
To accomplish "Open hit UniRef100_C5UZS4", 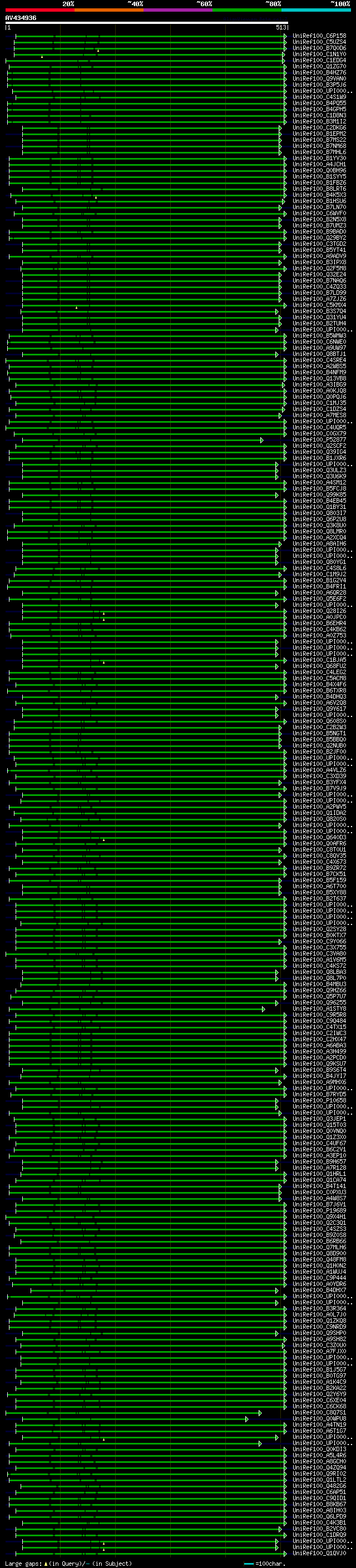I will (319, 42).
